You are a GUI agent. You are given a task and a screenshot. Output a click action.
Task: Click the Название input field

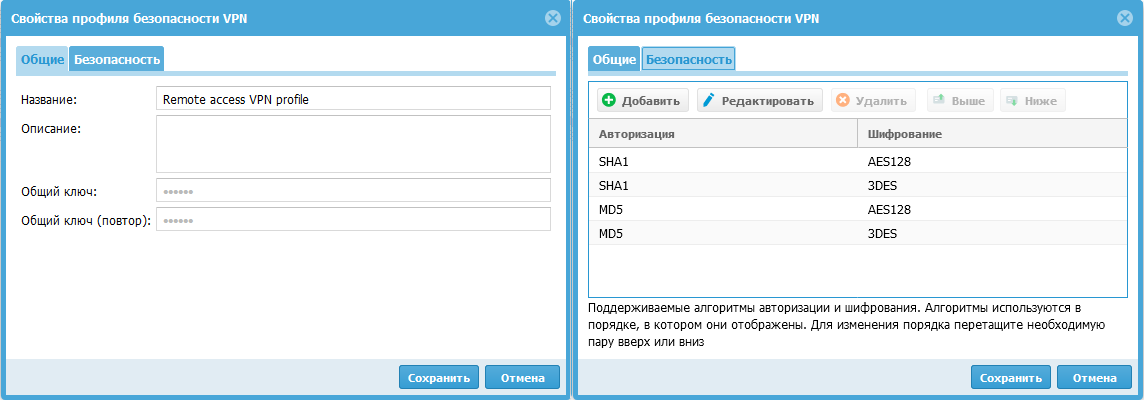[353, 99]
